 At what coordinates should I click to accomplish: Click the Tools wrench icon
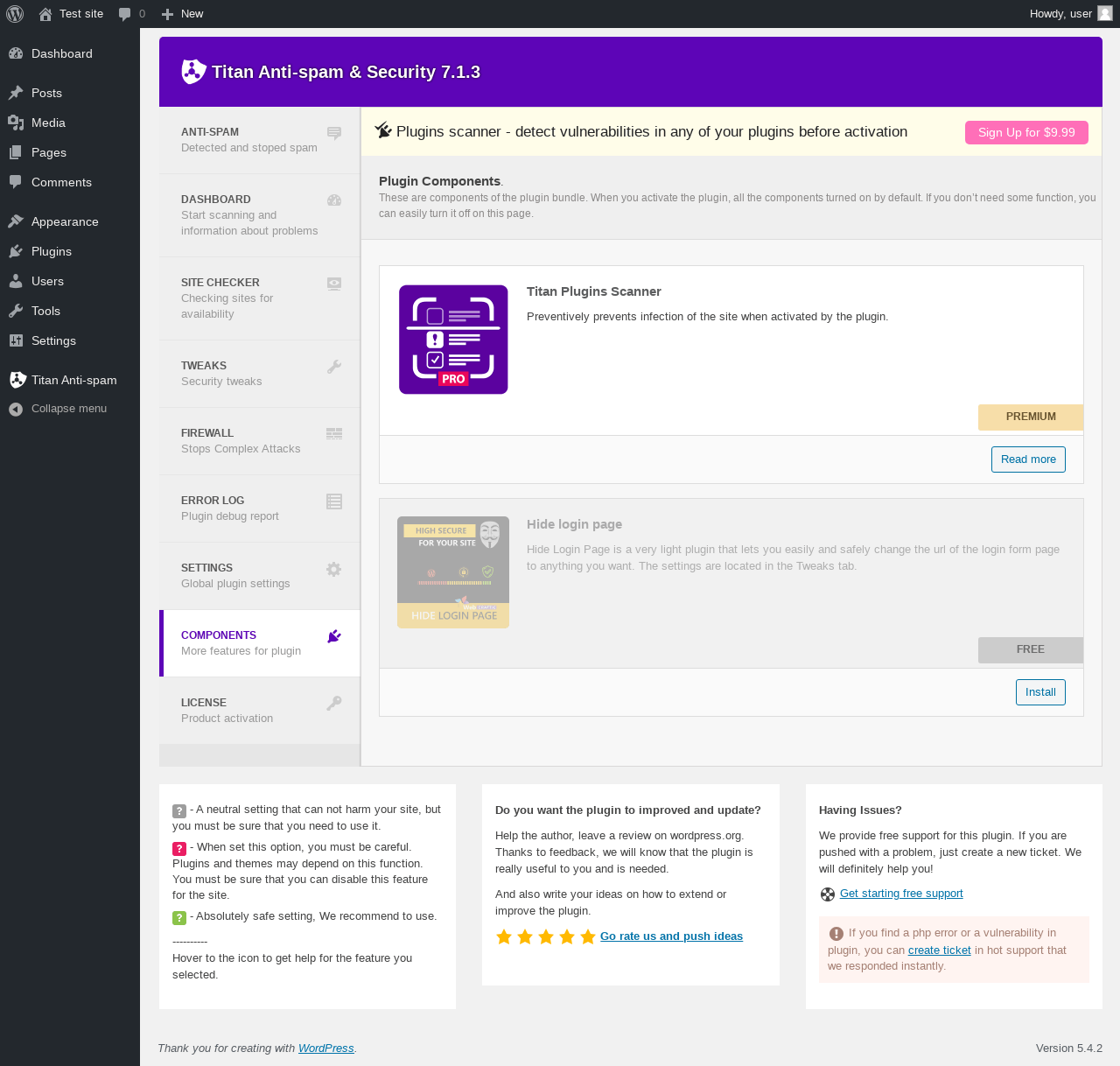[x=16, y=311]
